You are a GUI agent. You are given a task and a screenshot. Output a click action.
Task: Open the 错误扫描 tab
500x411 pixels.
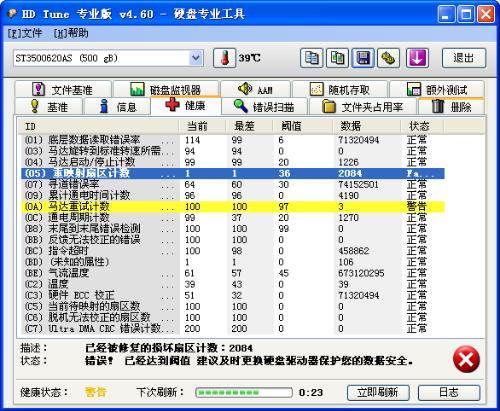(265, 107)
